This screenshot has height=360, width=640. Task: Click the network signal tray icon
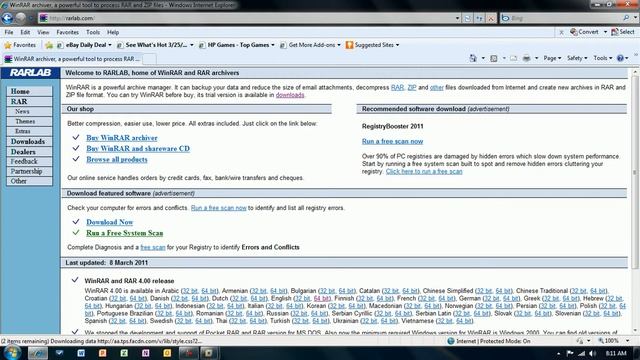pyautogui.click(x=581, y=353)
